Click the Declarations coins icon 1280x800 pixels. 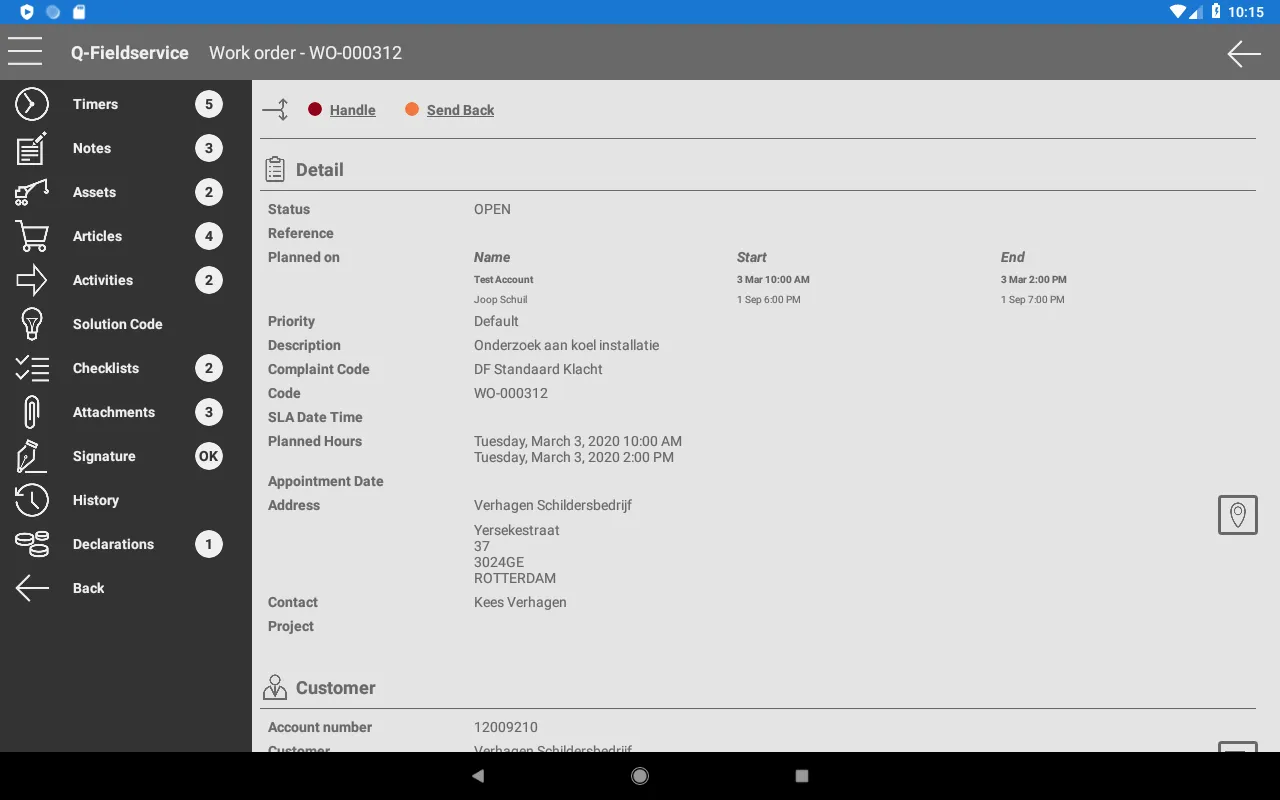32,544
